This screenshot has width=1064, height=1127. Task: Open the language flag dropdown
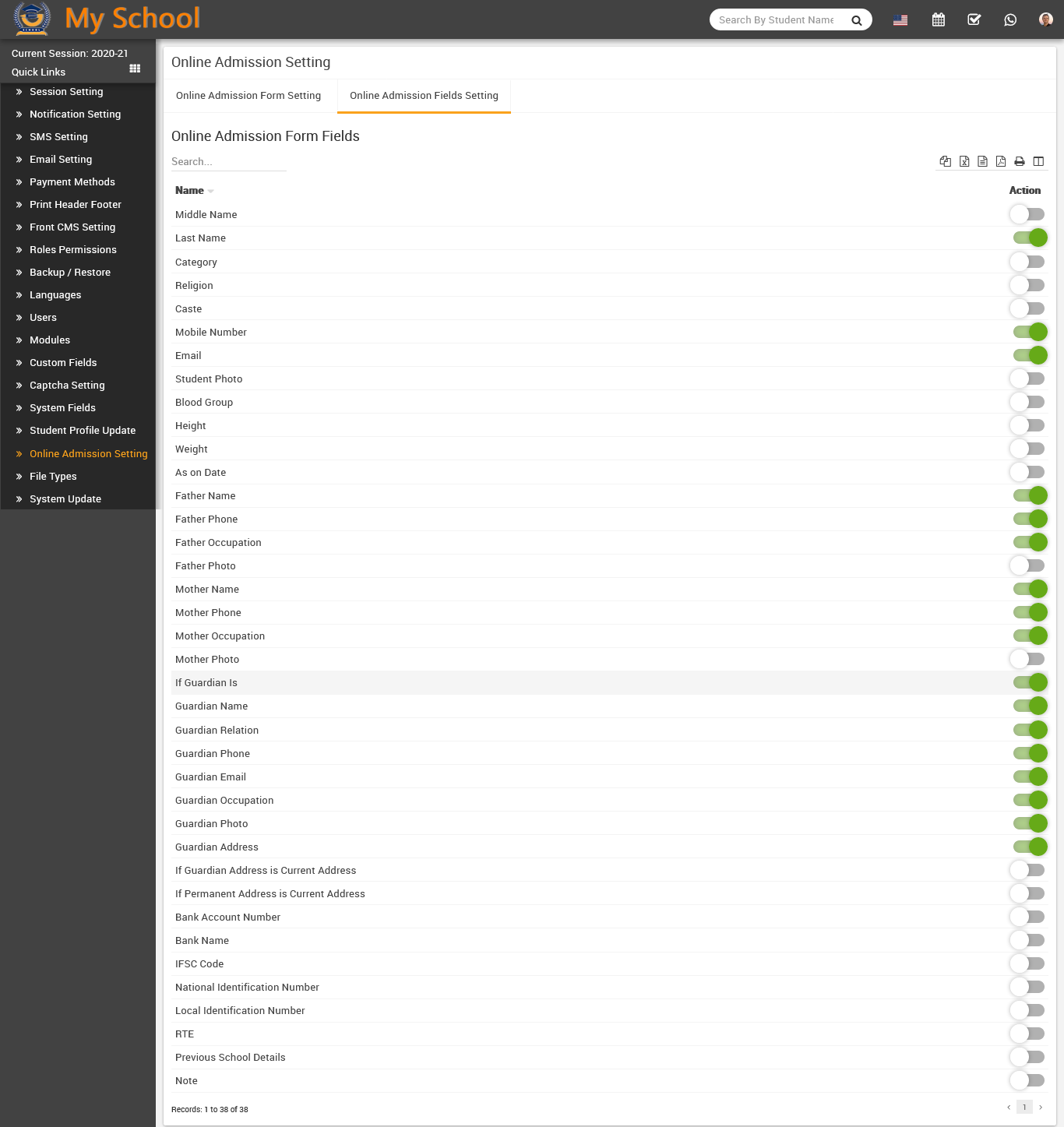click(900, 20)
